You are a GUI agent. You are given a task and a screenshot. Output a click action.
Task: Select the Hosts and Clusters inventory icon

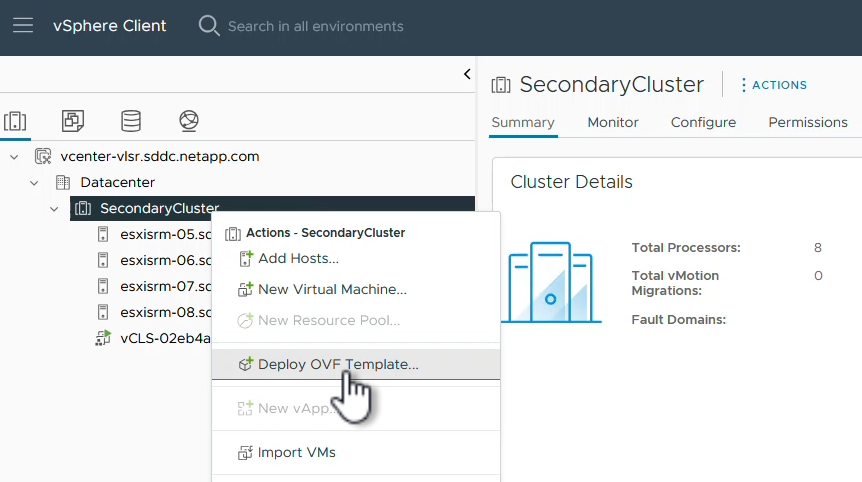tap(15, 121)
